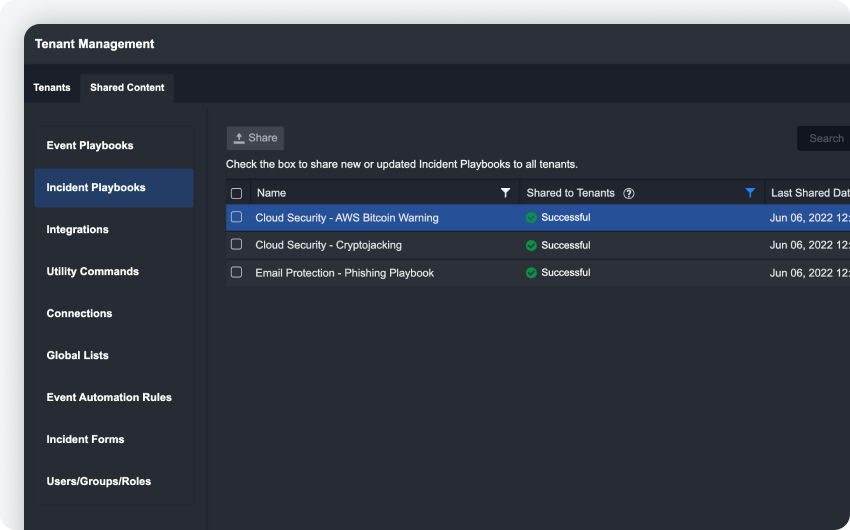Screen dimensions: 850x530
Task: Select Global Lists in the sidebar
Action: pos(78,356)
